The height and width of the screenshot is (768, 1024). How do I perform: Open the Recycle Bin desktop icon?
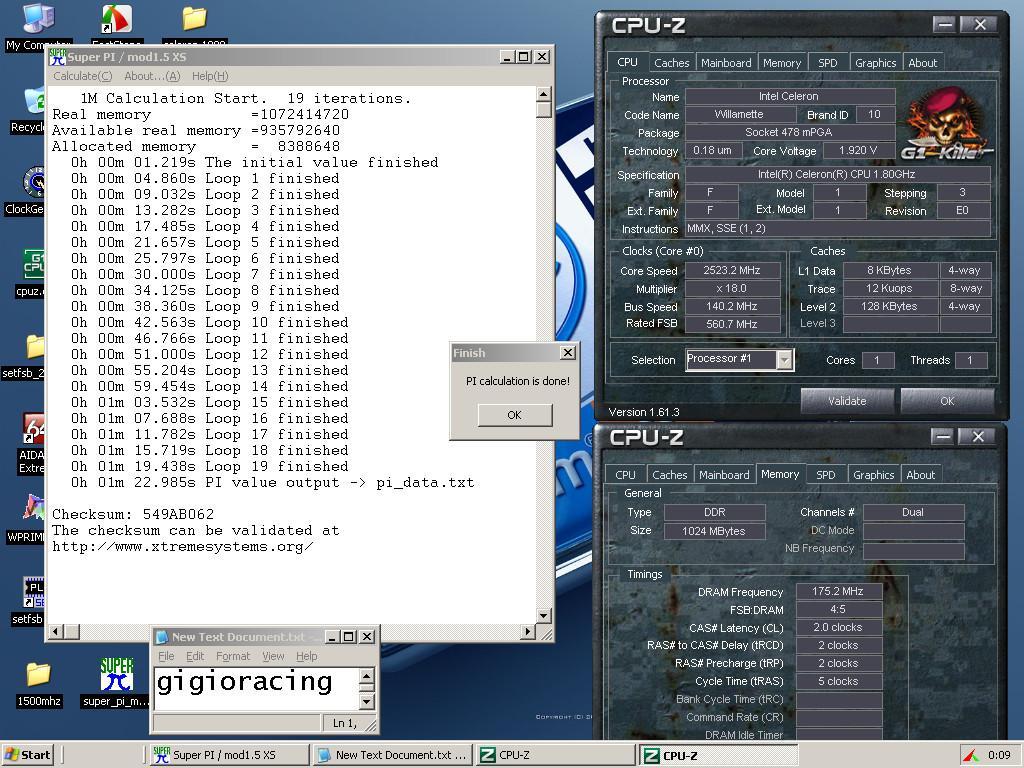click(x=33, y=103)
